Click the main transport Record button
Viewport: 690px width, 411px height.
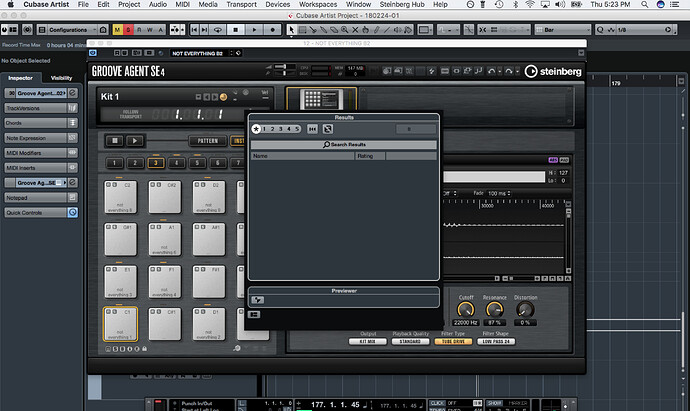click(x=272, y=30)
